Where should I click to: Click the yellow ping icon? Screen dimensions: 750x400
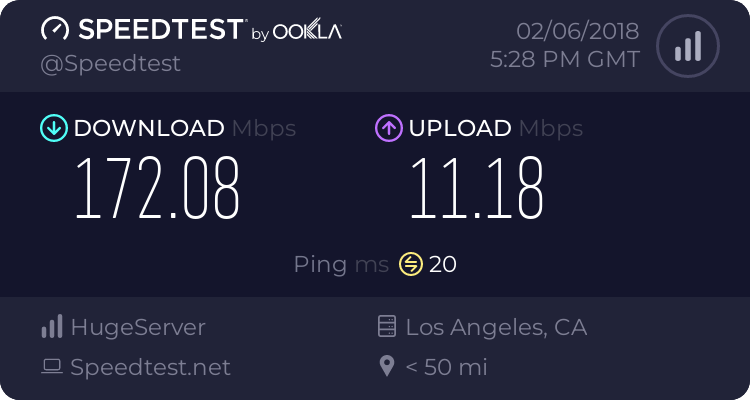(411, 264)
